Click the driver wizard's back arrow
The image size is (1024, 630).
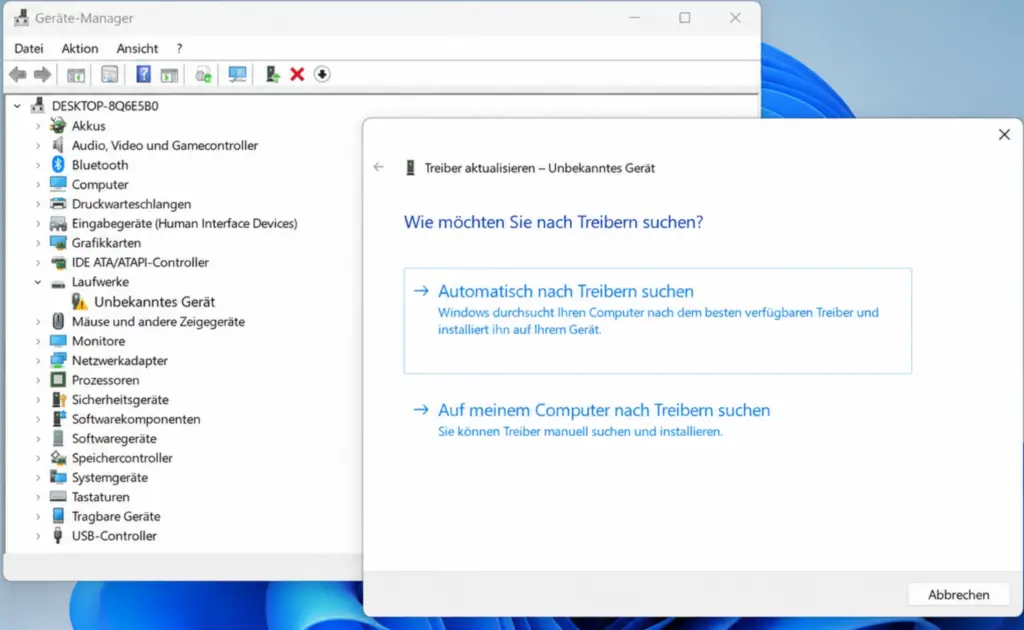coord(379,167)
